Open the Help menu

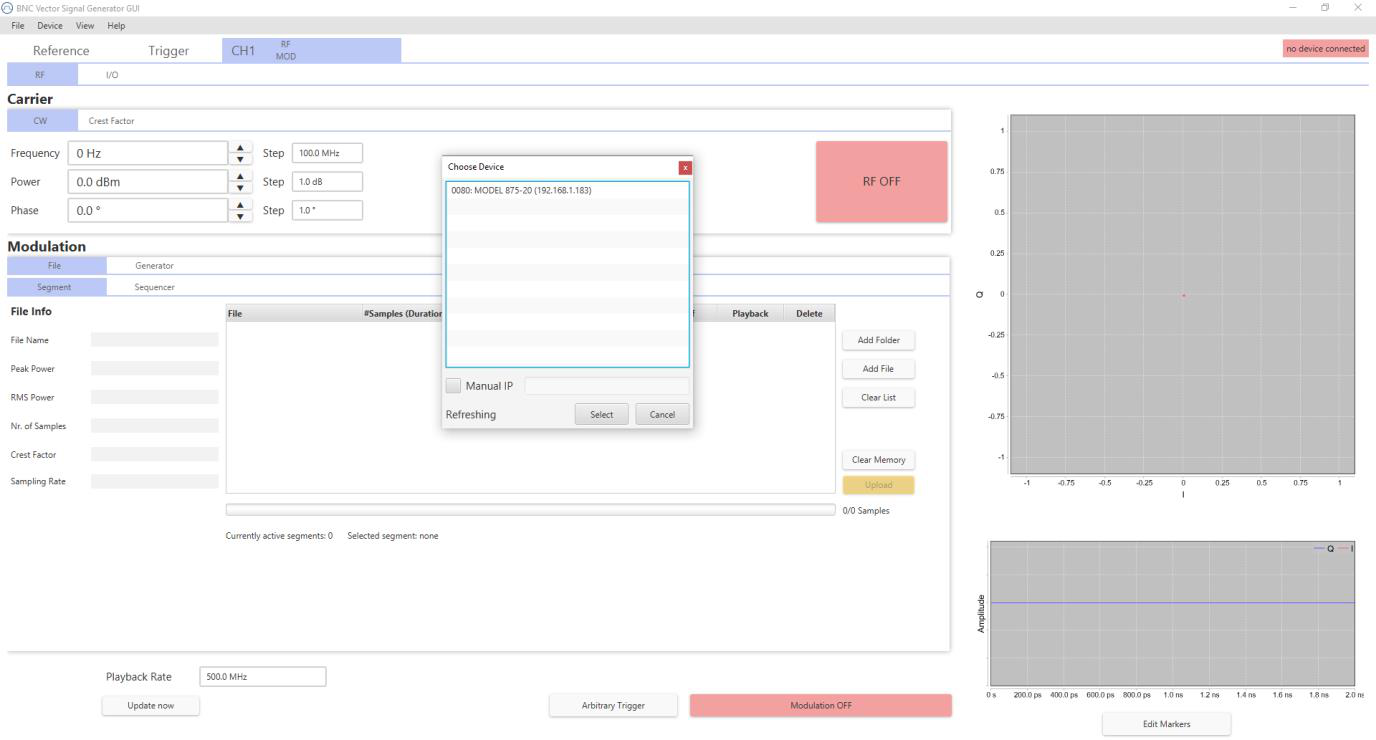pos(116,25)
